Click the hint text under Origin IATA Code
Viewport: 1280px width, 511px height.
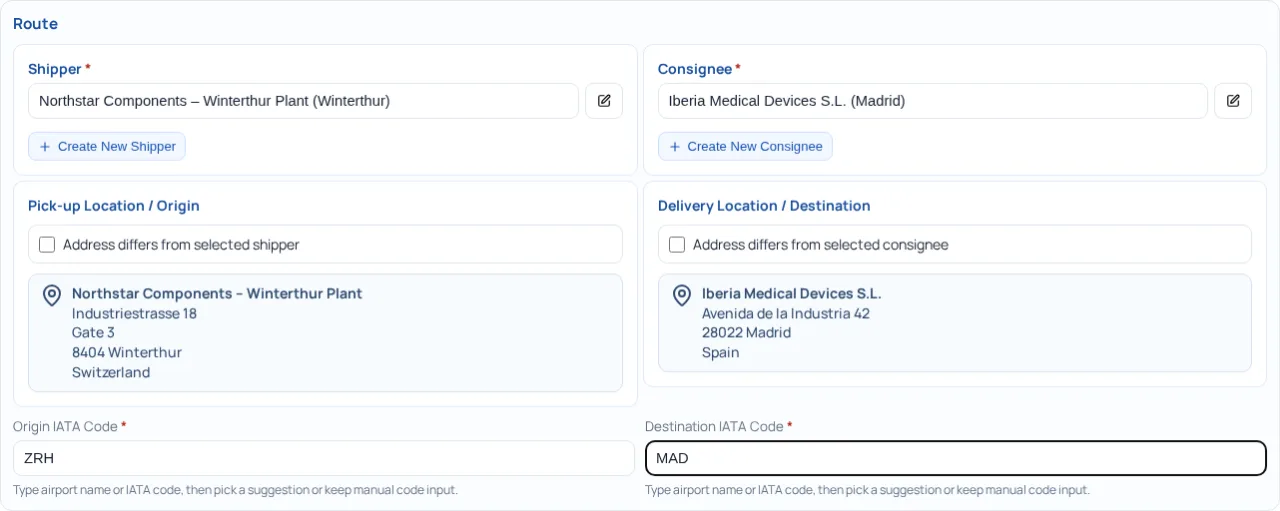[235, 490]
